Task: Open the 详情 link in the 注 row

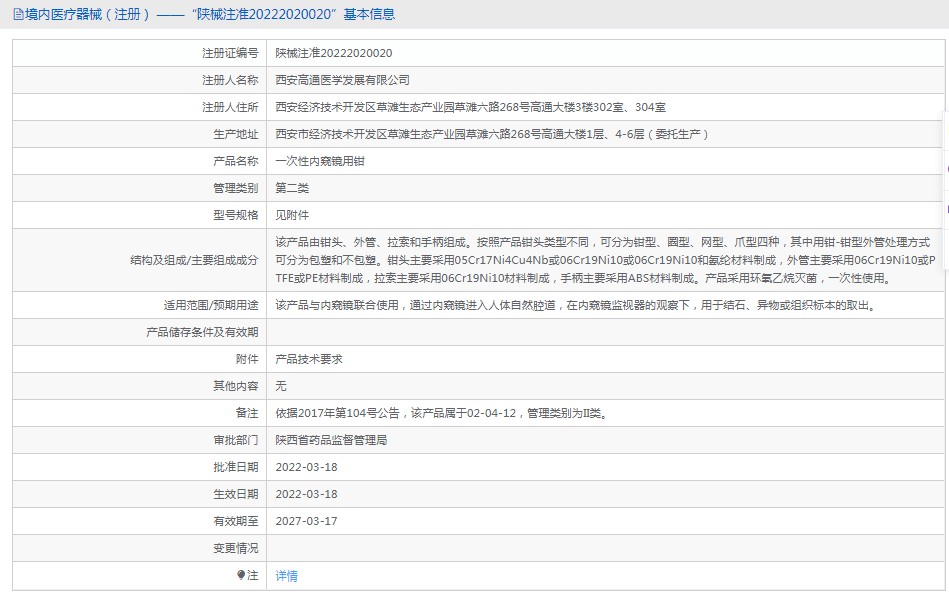Action: pos(286,575)
